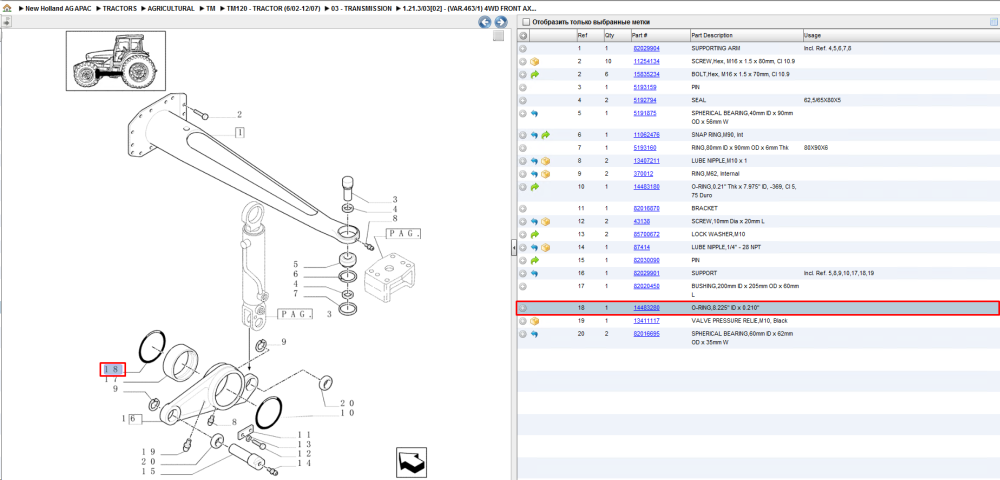Click the plus icon for BUSHING row
1000x480 pixels.
522,286
